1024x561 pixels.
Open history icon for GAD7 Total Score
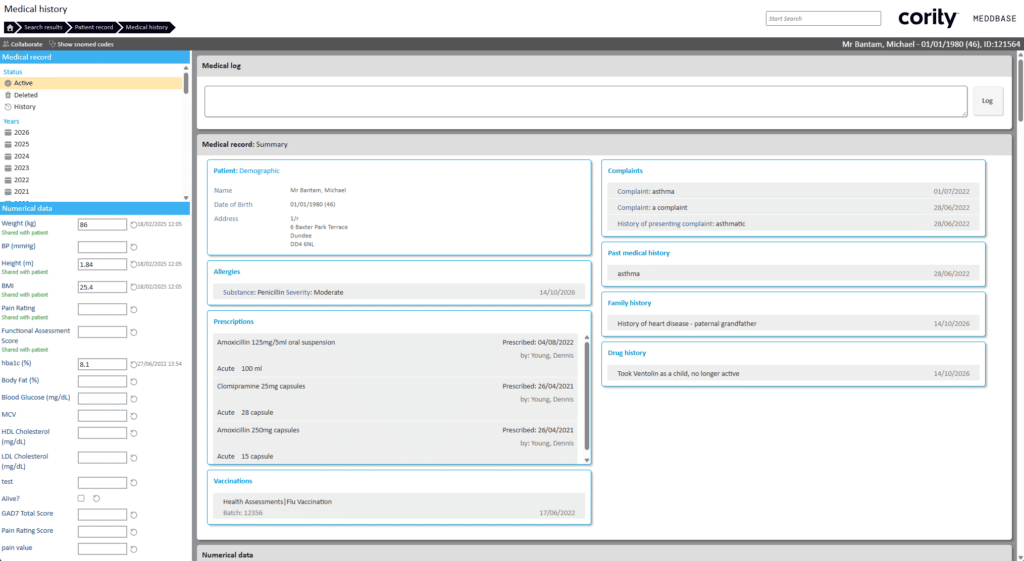click(x=133, y=515)
